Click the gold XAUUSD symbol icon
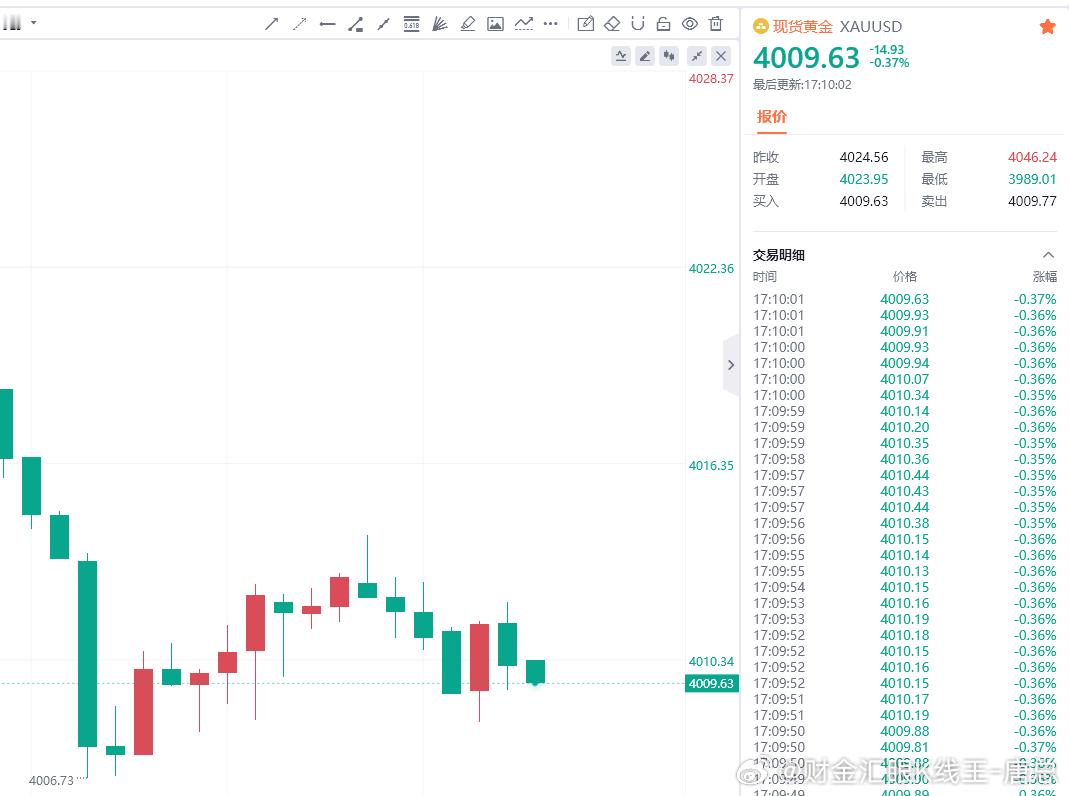 click(760, 27)
